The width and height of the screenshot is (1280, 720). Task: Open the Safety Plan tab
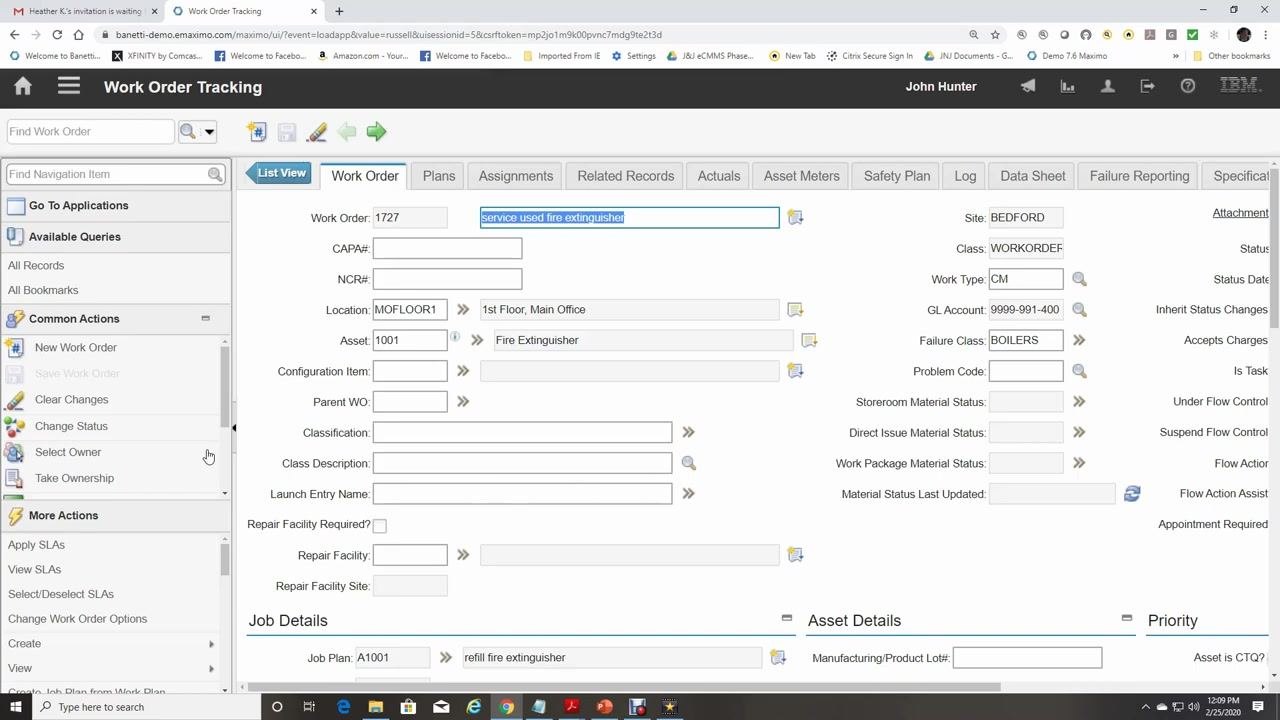[x=897, y=176]
